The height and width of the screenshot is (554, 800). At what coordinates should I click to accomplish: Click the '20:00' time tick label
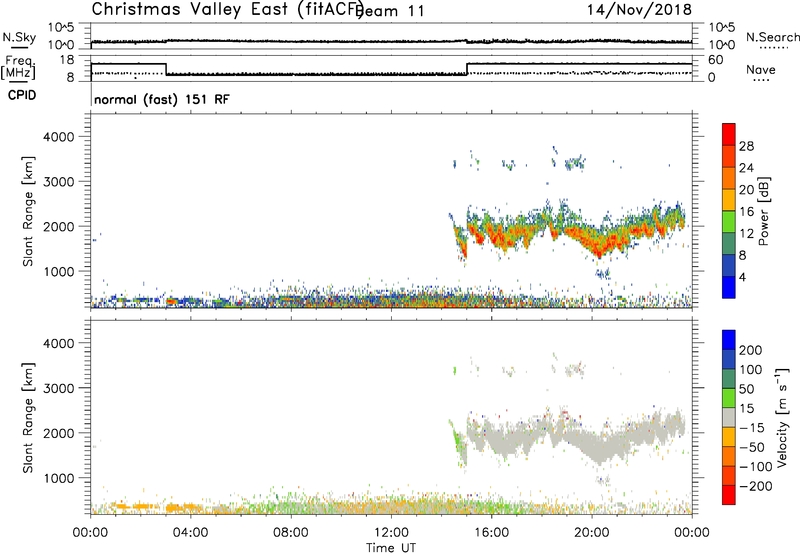591,533
